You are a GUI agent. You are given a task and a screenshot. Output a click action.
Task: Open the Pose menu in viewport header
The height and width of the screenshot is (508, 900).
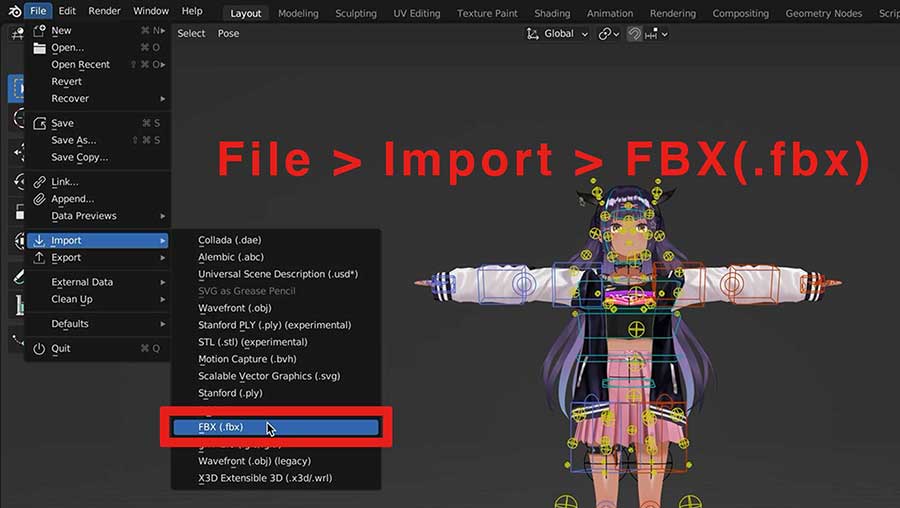pyautogui.click(x=228, y=33)
